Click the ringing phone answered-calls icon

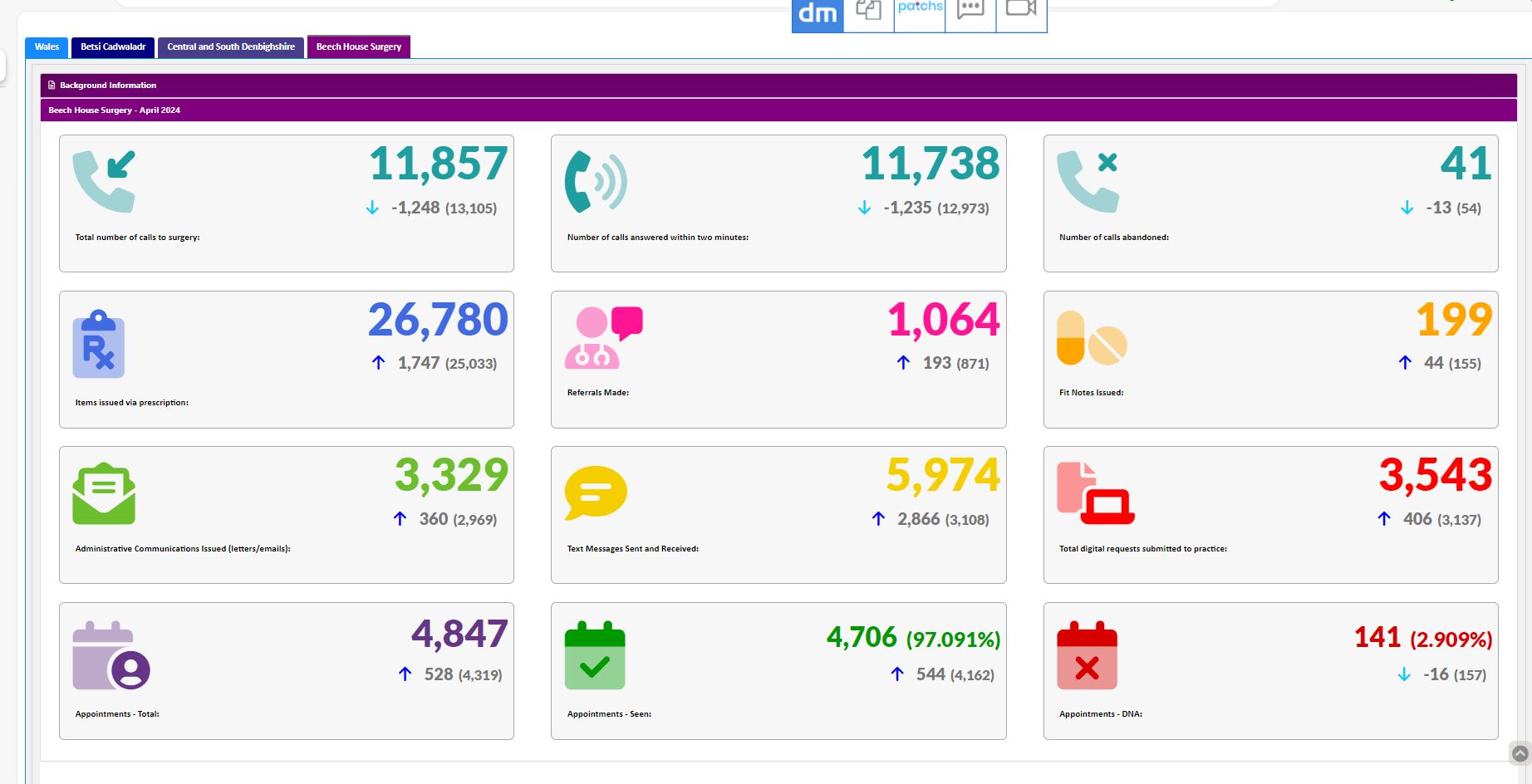coord(595,181)
